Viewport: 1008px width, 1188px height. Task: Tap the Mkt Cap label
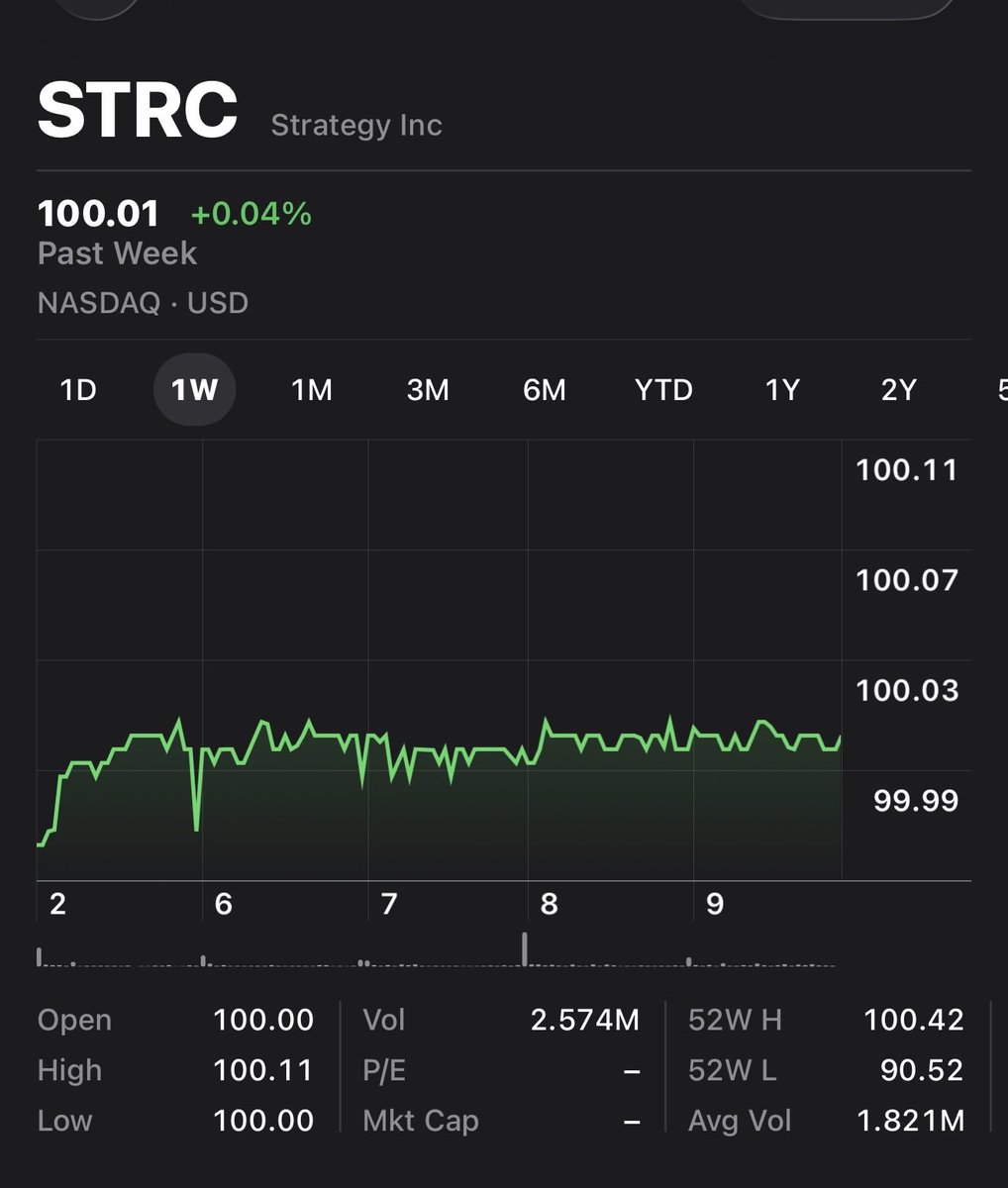click(421, 1121)
